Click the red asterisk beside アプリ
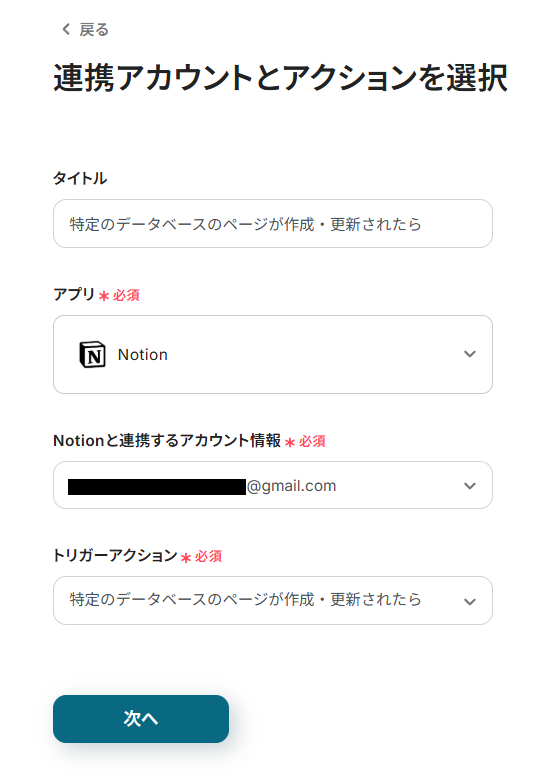 (x=104, y=296)
